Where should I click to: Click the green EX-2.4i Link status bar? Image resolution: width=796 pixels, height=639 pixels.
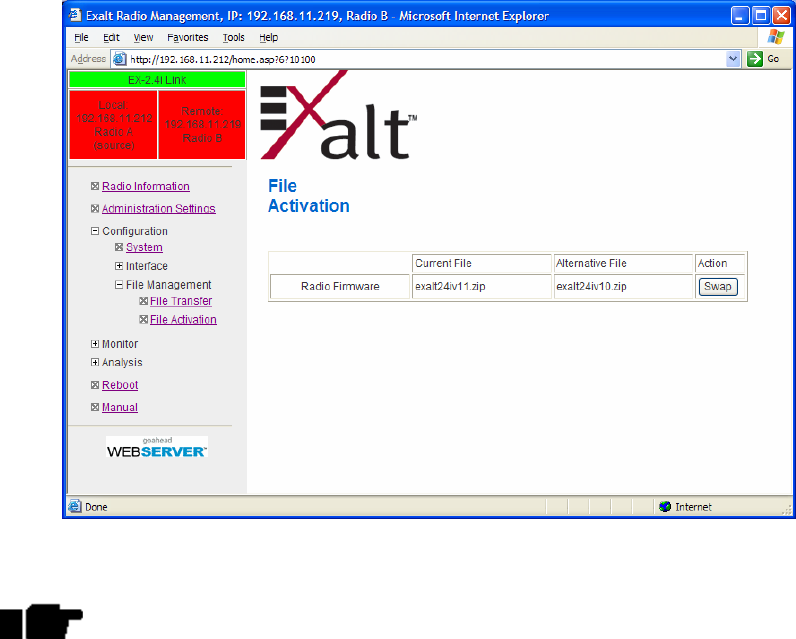click(157, 80)
